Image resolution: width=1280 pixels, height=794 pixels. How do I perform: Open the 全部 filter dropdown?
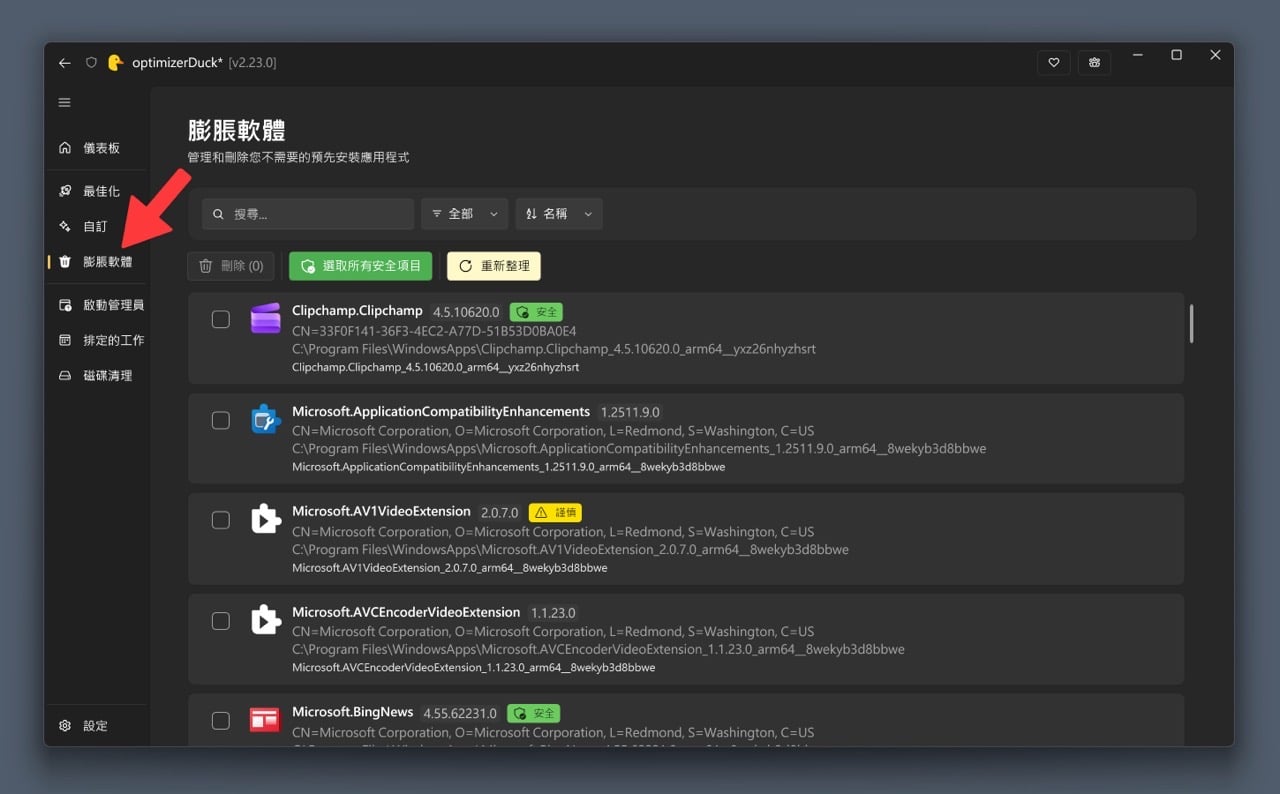(464, 214)
